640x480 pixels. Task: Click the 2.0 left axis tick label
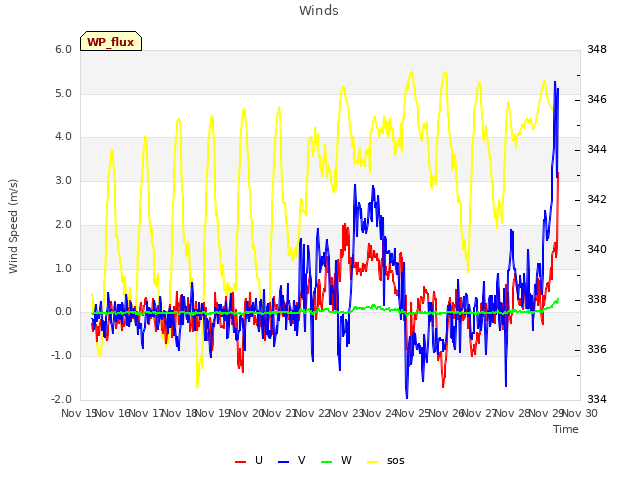(x=63, y=224)
